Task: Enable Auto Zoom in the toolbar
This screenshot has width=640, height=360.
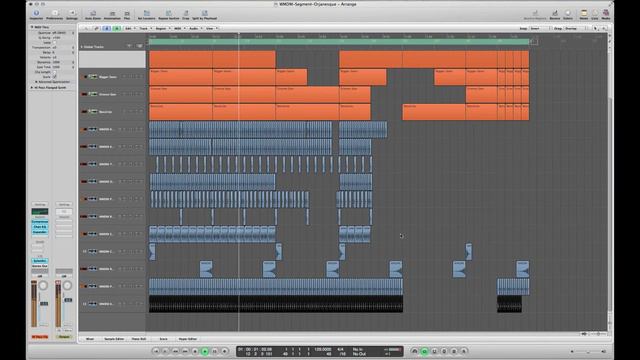Action: [93, 15]
